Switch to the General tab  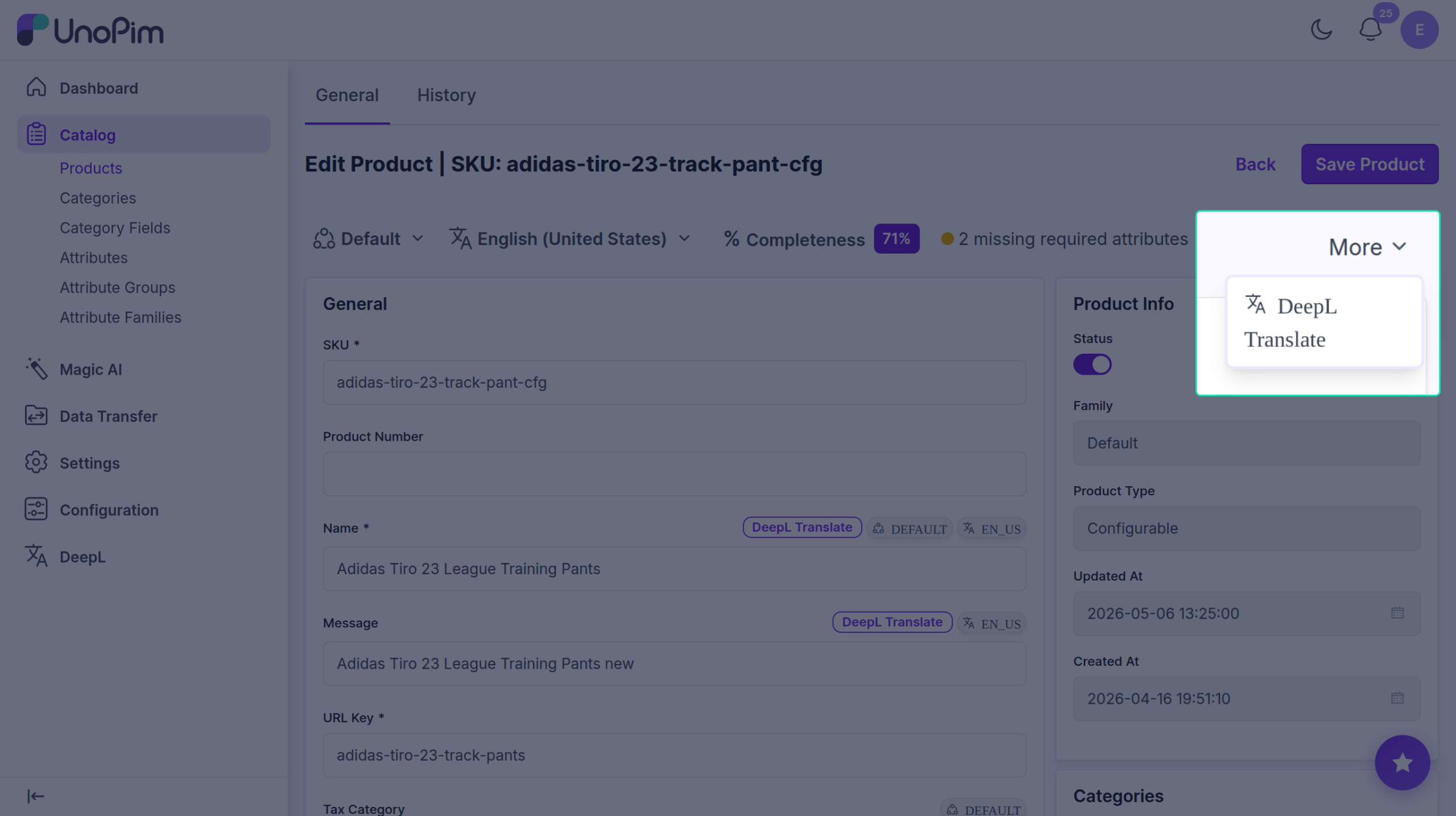[347, 95]
